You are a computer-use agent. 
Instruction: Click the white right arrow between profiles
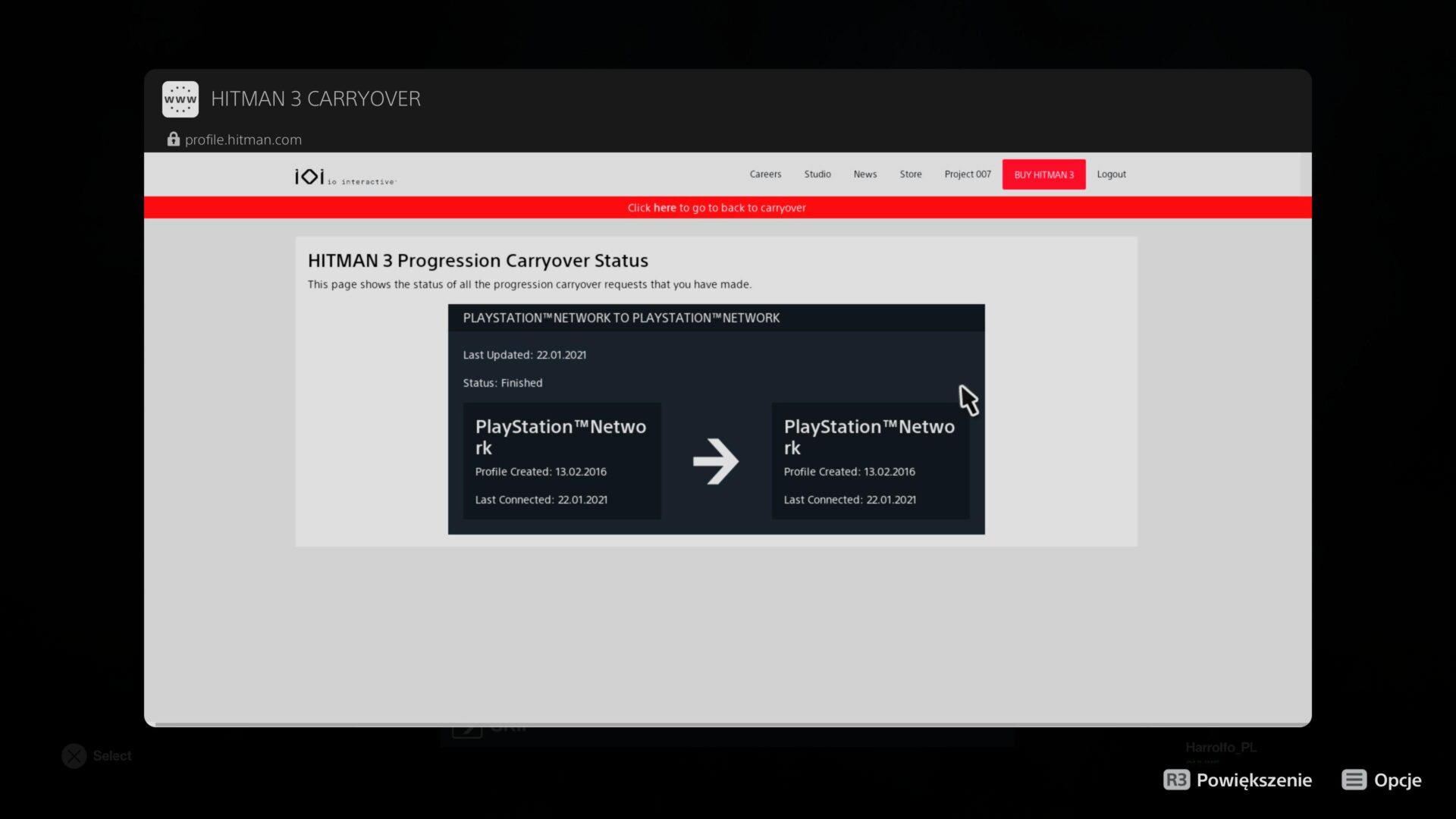[715, 461]
